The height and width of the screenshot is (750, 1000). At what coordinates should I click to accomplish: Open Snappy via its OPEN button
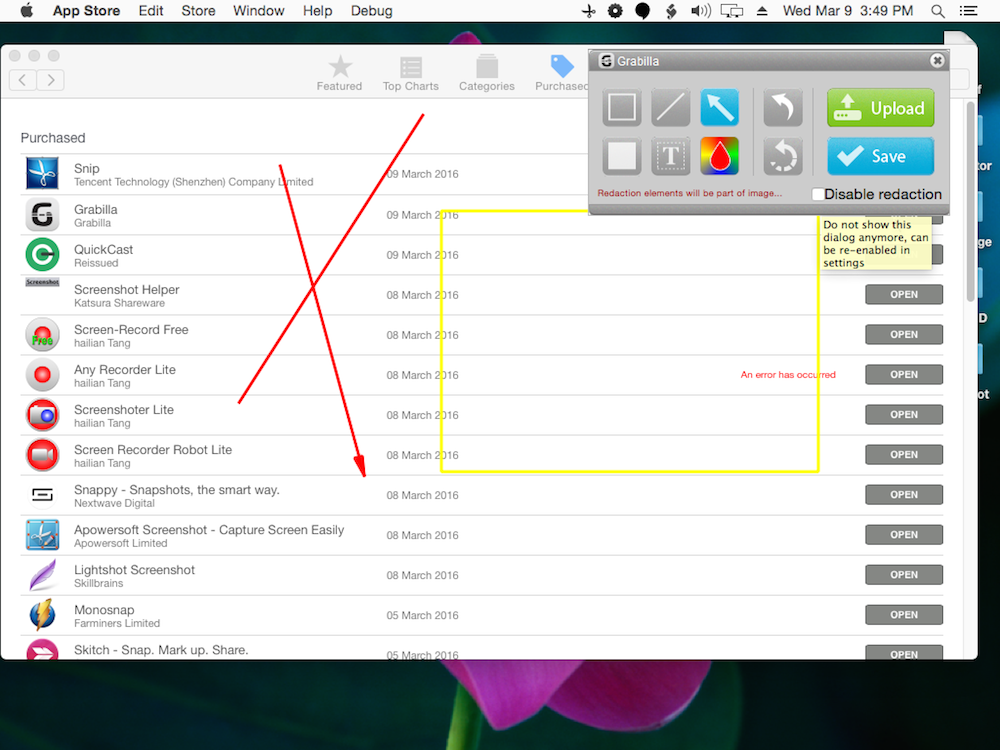tap(904, 494)
